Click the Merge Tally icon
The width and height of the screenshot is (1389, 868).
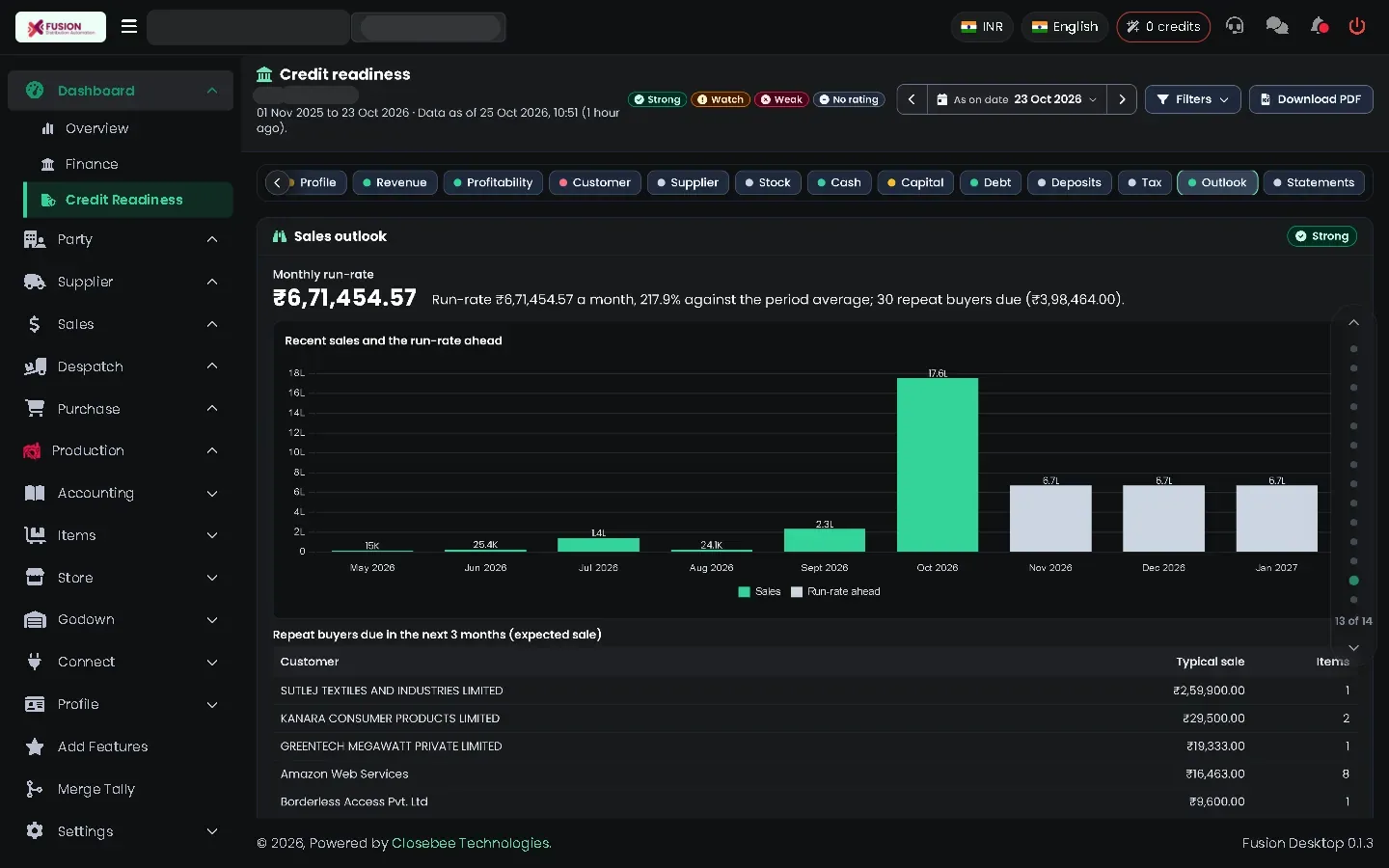click(x=35, y=789)
